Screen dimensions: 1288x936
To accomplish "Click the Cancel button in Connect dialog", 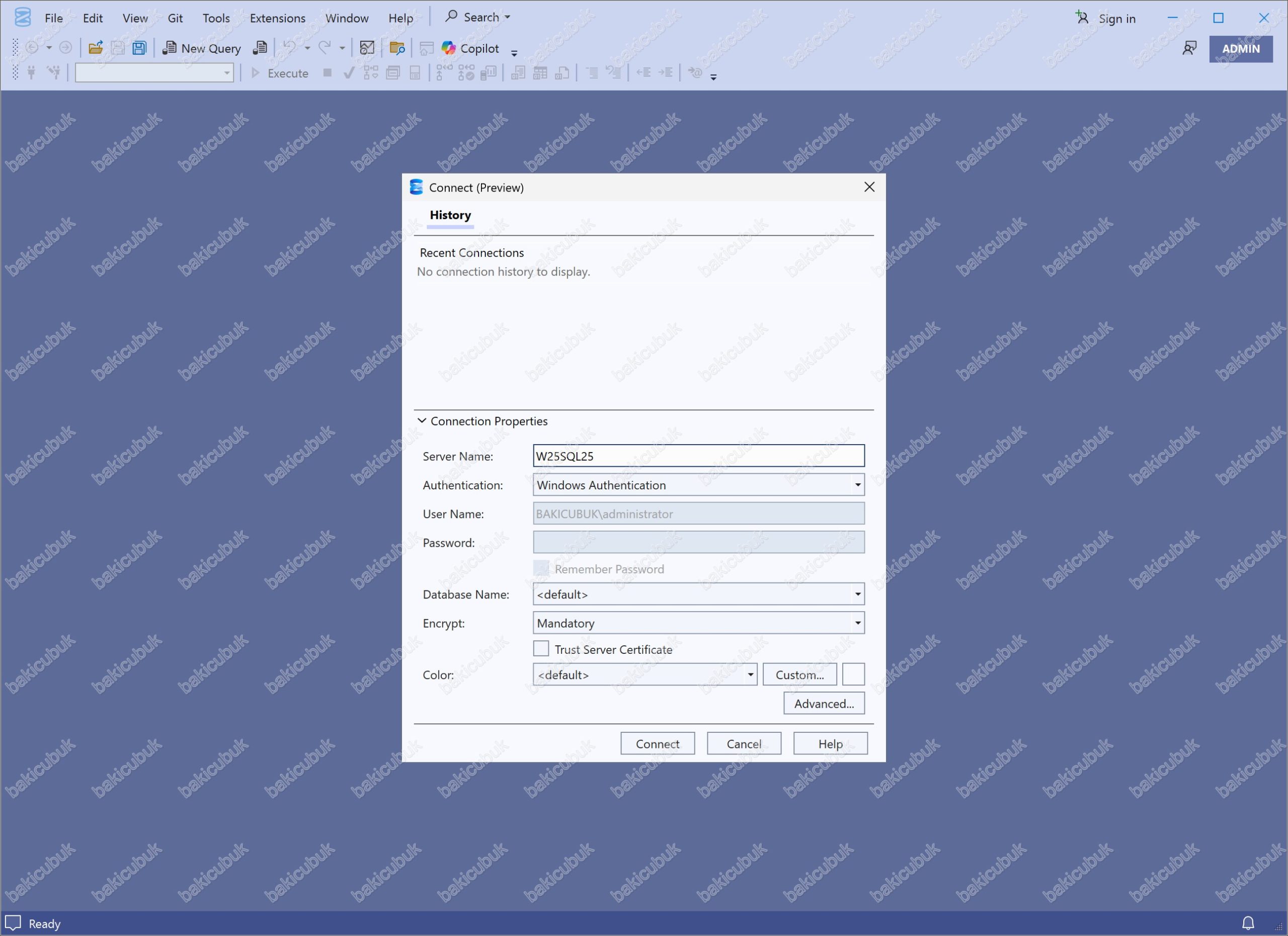I will tap(744, 743).
